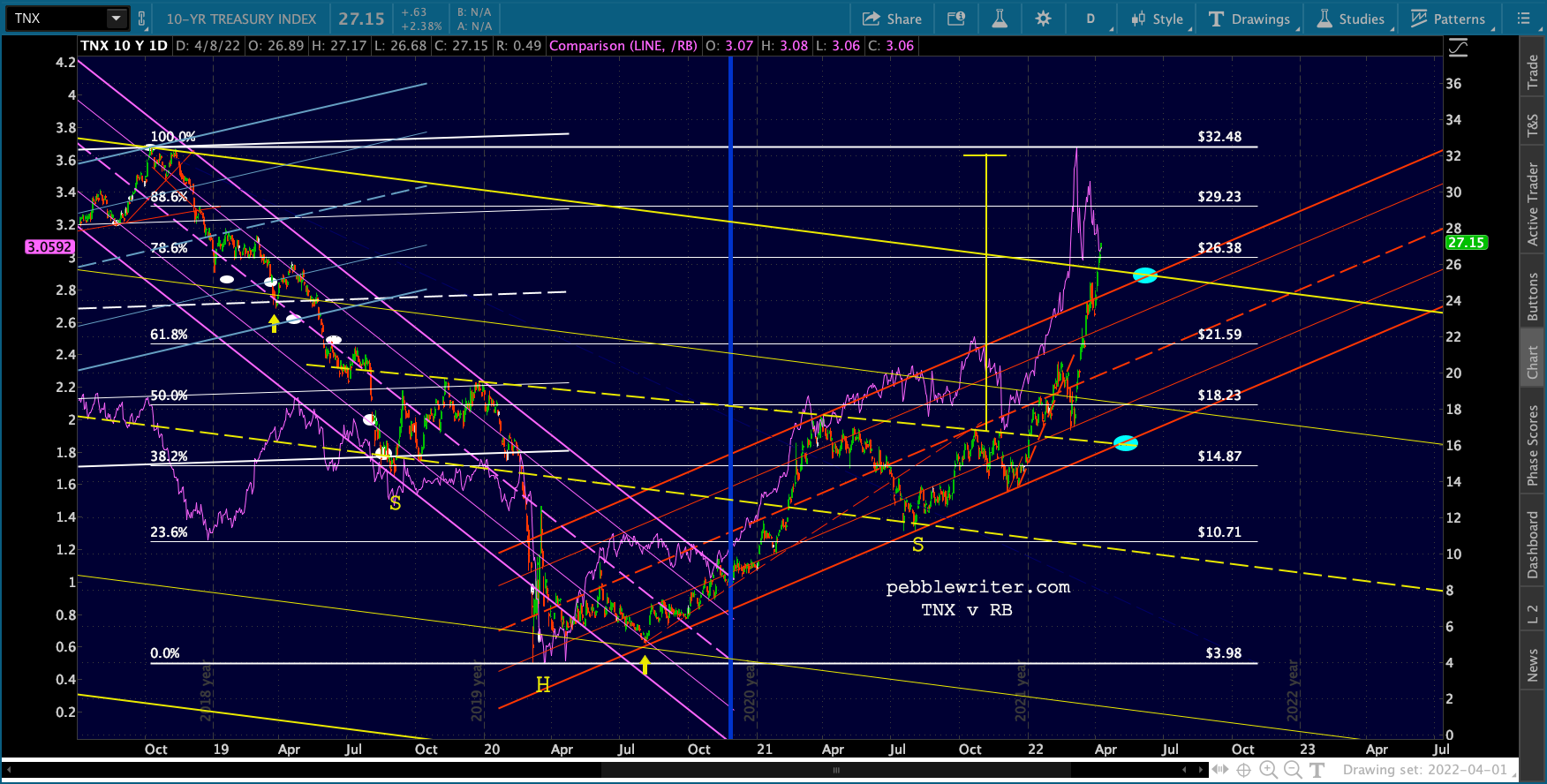Click the 100.0% retracement label

pyautogui.click(x=173, y=137)
